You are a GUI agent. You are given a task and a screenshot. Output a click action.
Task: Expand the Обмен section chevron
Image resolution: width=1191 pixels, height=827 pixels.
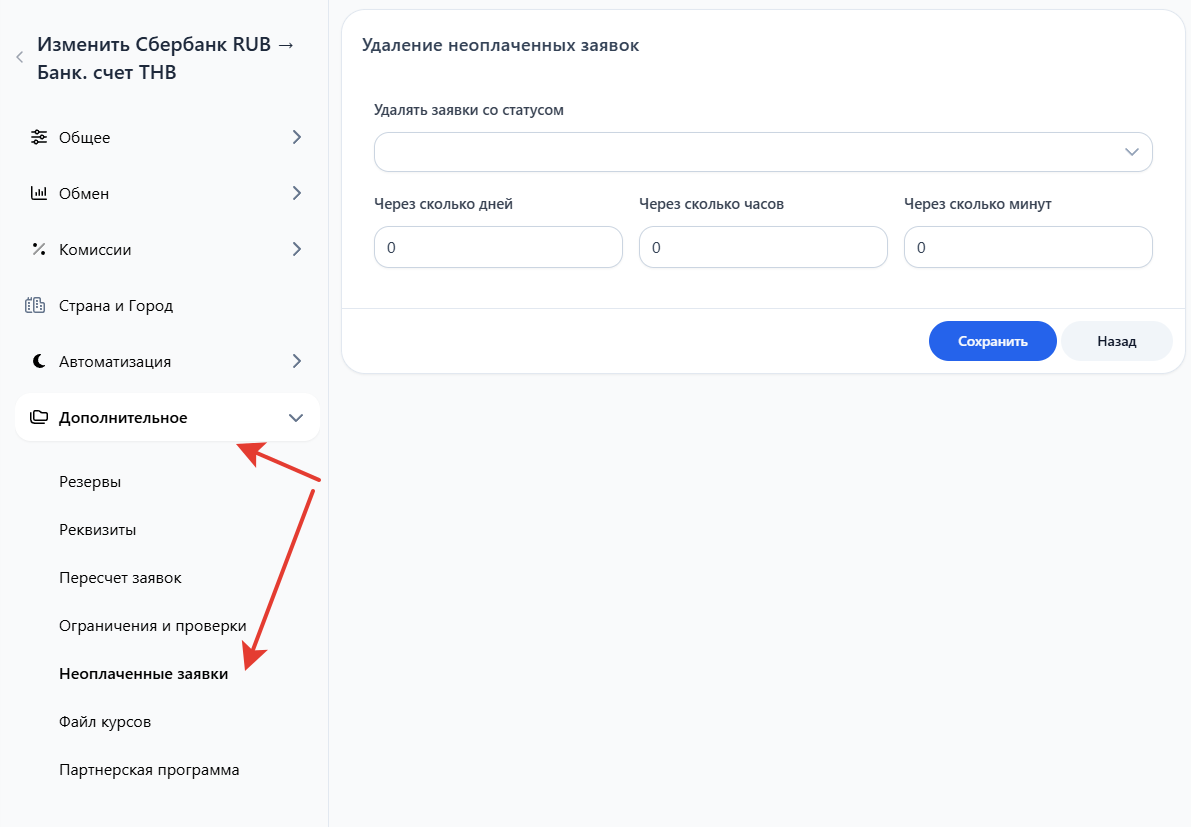pyautogui.click(x=296, y=193)
